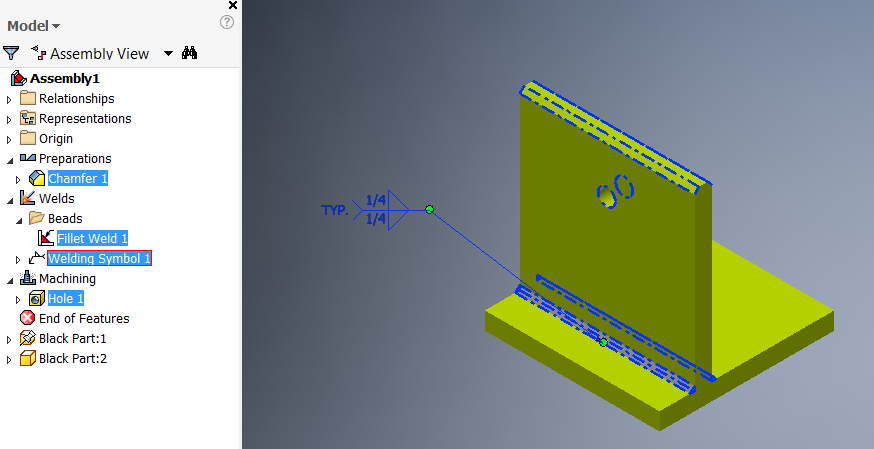Click the TYP. weld symbol tail note

click(x=334, y=210)
